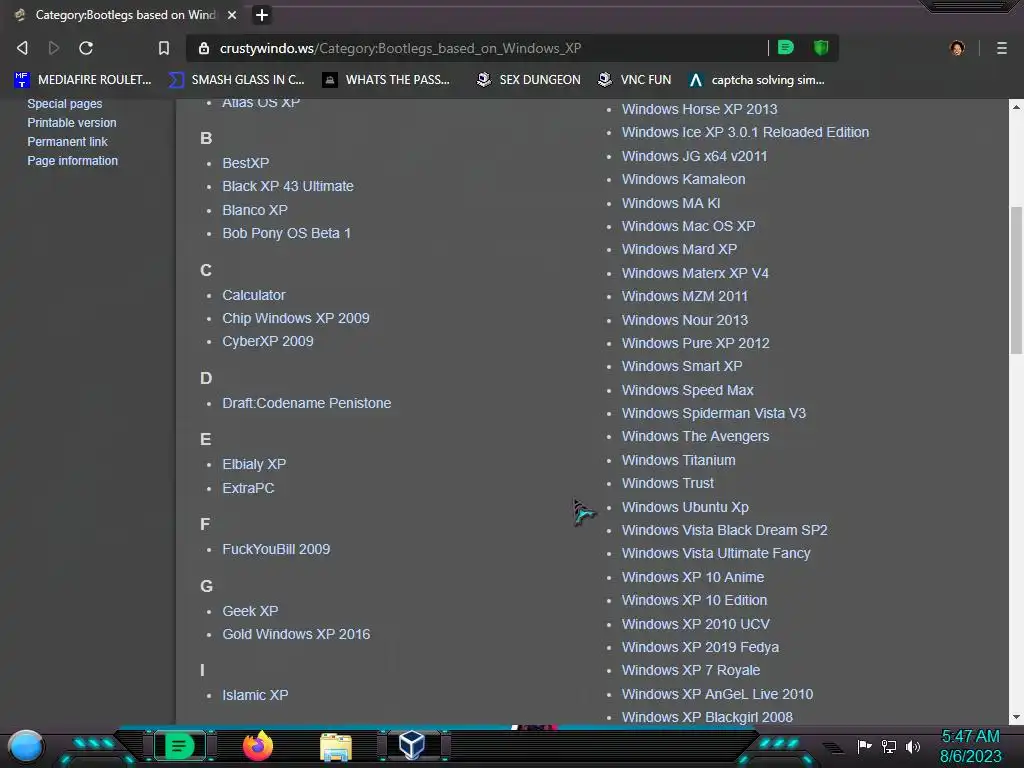Open the Black XP 43 Ultimate link
The width and height of the screenshot is (1024, 768).
(288, 186)
